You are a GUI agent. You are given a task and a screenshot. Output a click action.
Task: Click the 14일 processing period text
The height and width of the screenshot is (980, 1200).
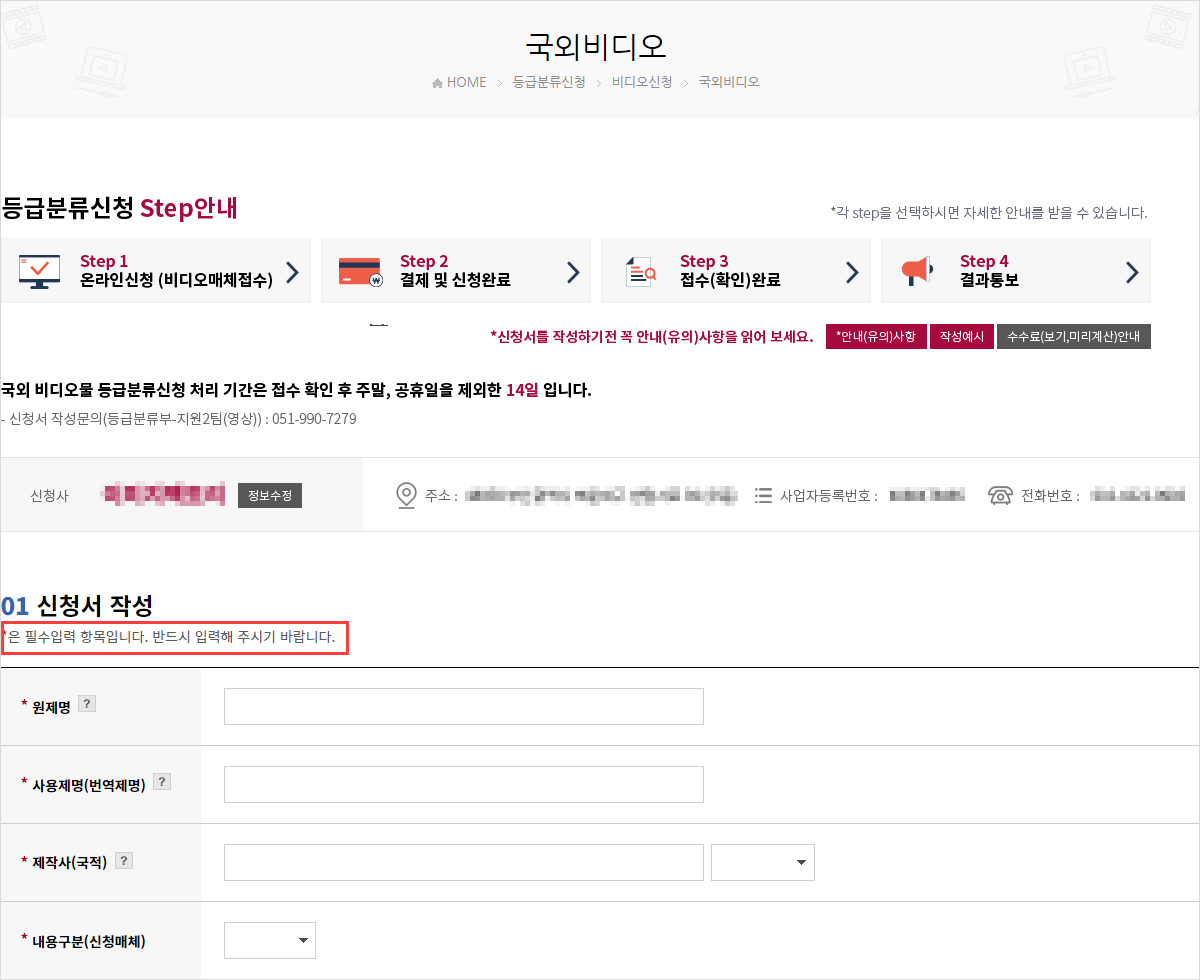click(x=523, y=389)
